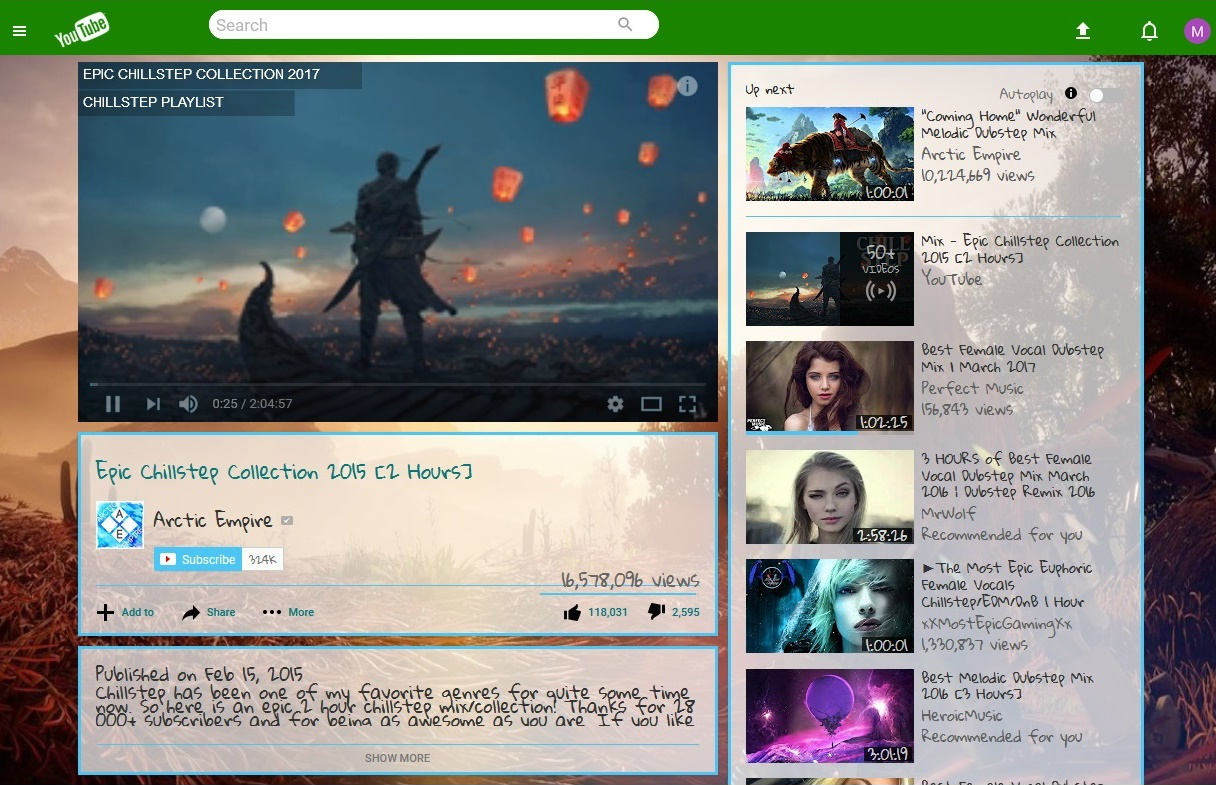Screen dimensions: 1216x785
Task: Mute the player volume
Action: click(x=188, y=404)
